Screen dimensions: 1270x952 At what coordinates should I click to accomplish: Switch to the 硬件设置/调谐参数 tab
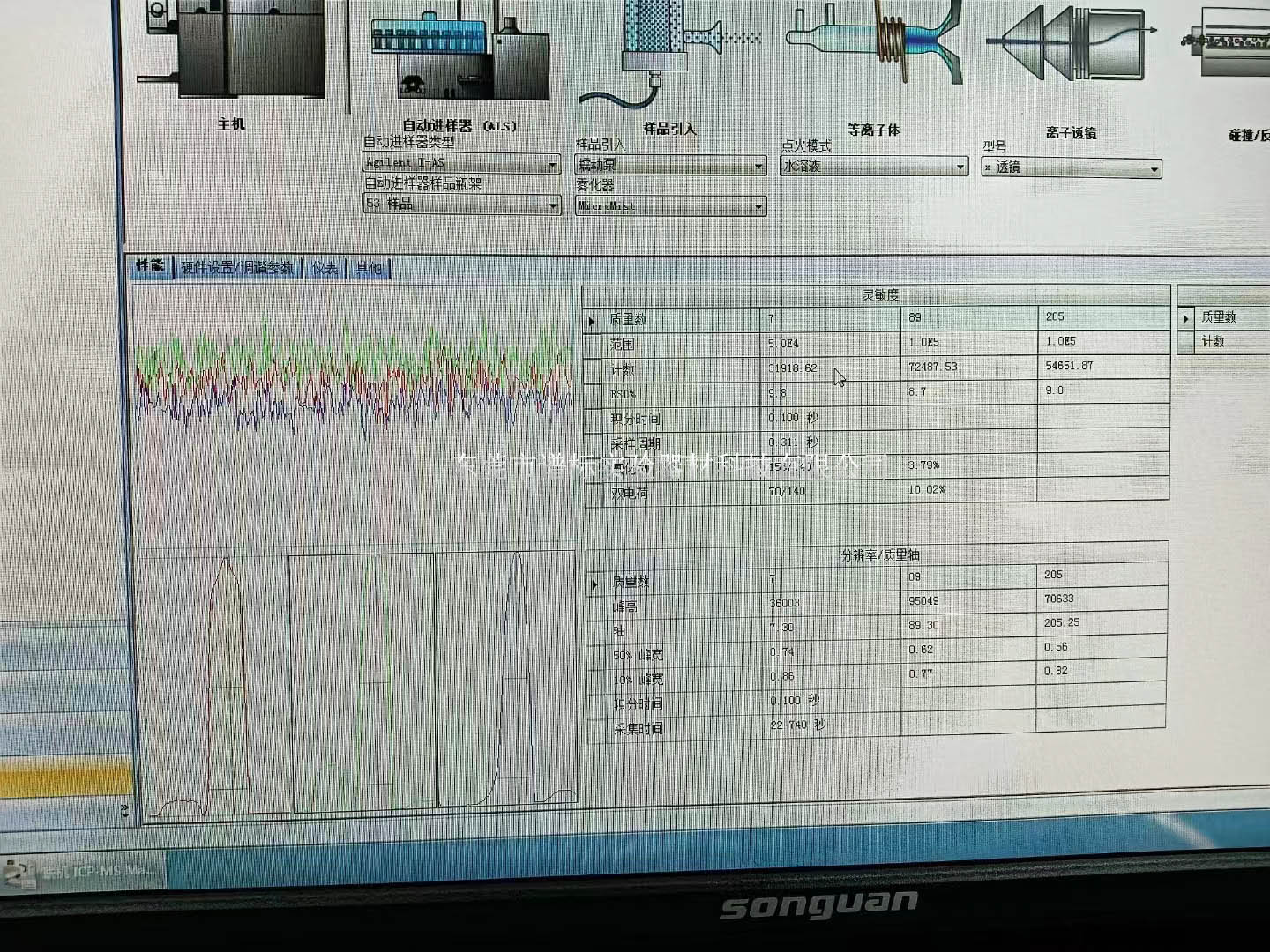pyautogui.click(x=236, y=268)
